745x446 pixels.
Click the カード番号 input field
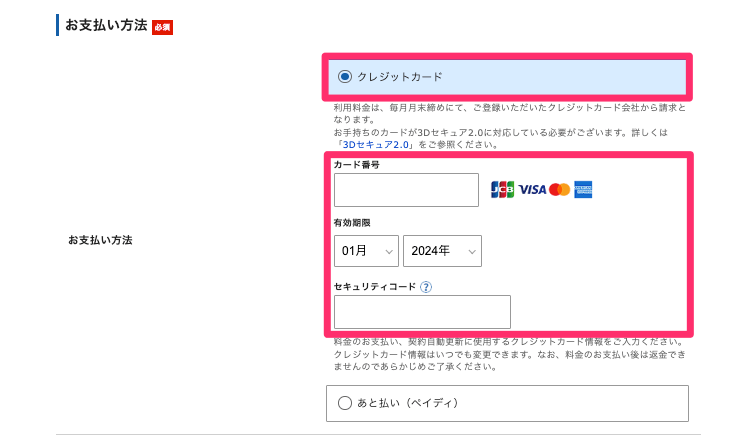[406, 190]
